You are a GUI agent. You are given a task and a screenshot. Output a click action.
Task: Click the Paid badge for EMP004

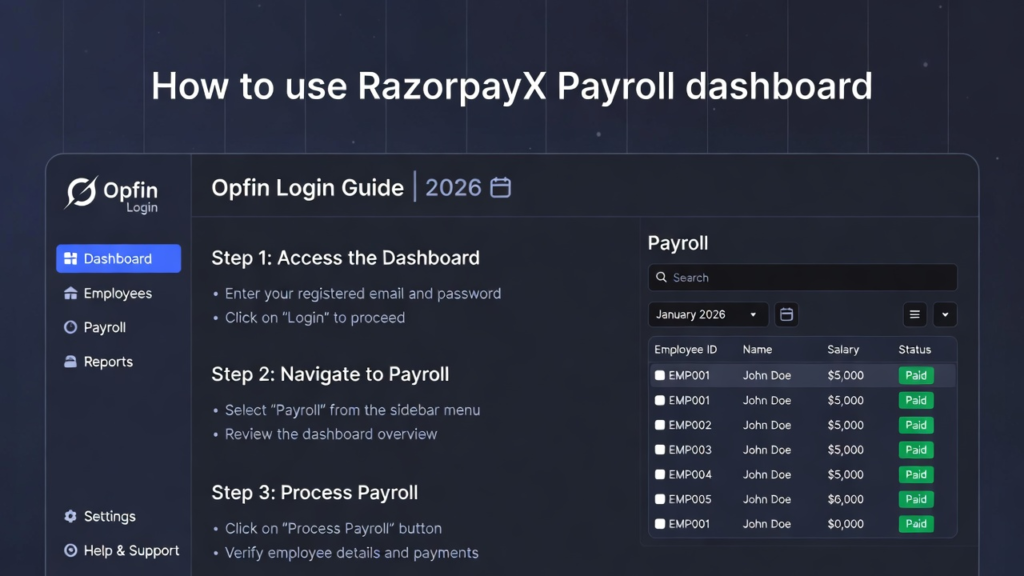click(916, 475)
